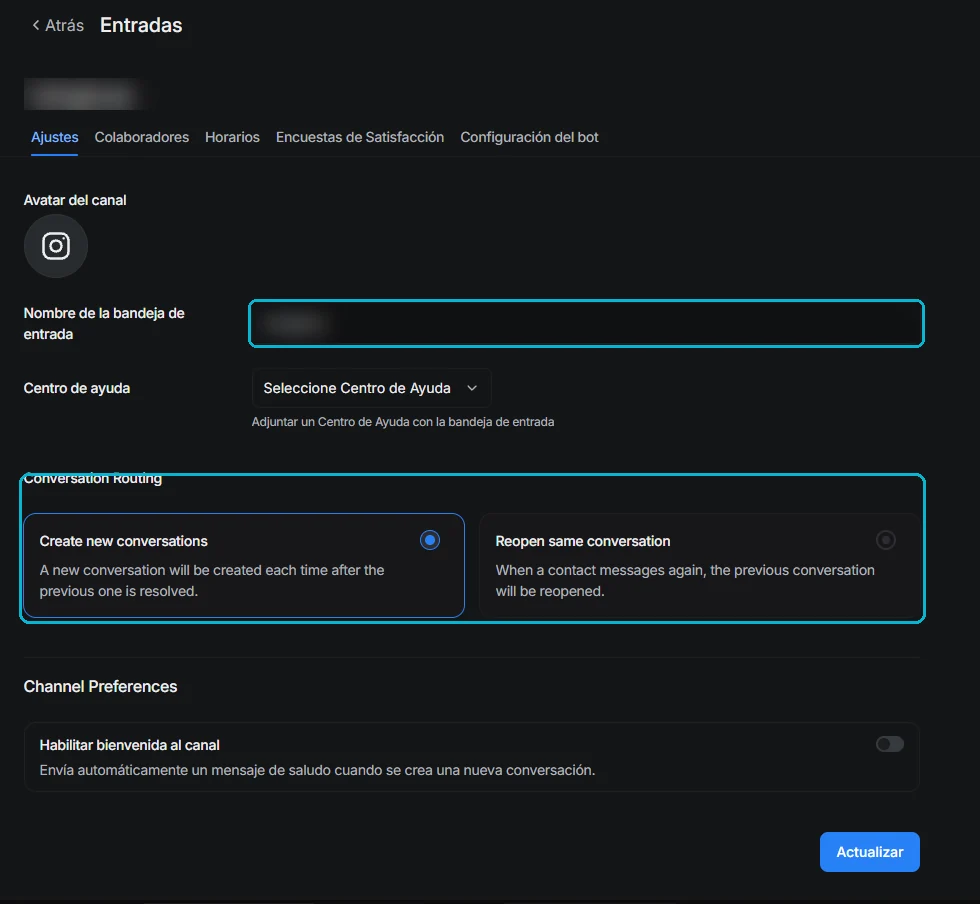The image size is (980, 904).
Task: Click the blurred inbox name heading above tabs
Action: coord(84,94)
